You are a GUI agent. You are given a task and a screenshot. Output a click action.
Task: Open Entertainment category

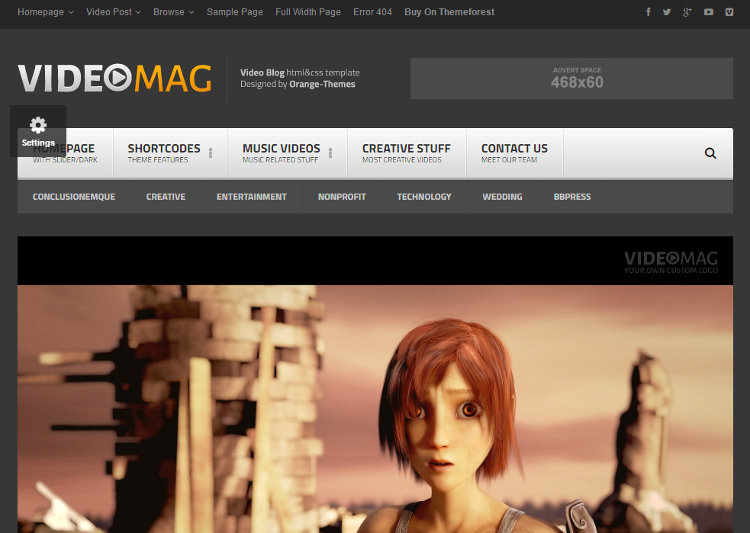[x=252, y=197]
